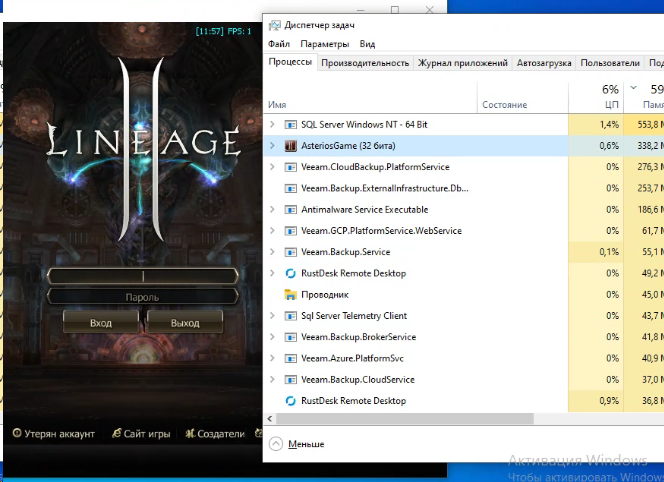Click the Veeam.Azure.PlatformSvc process icon
This screenshot has width=664, height=482.
pos(291,358)
